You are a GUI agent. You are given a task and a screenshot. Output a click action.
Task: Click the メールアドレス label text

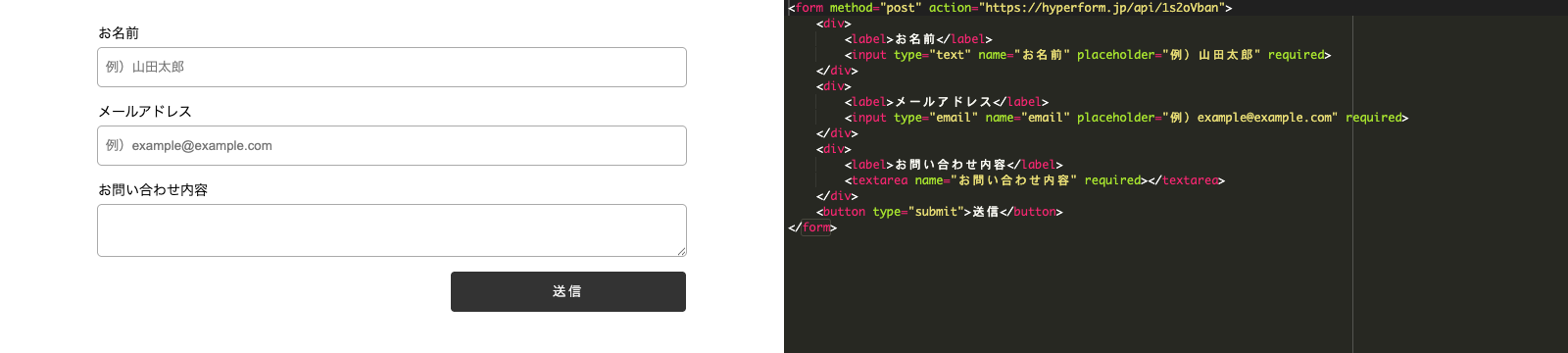(145, 111)
